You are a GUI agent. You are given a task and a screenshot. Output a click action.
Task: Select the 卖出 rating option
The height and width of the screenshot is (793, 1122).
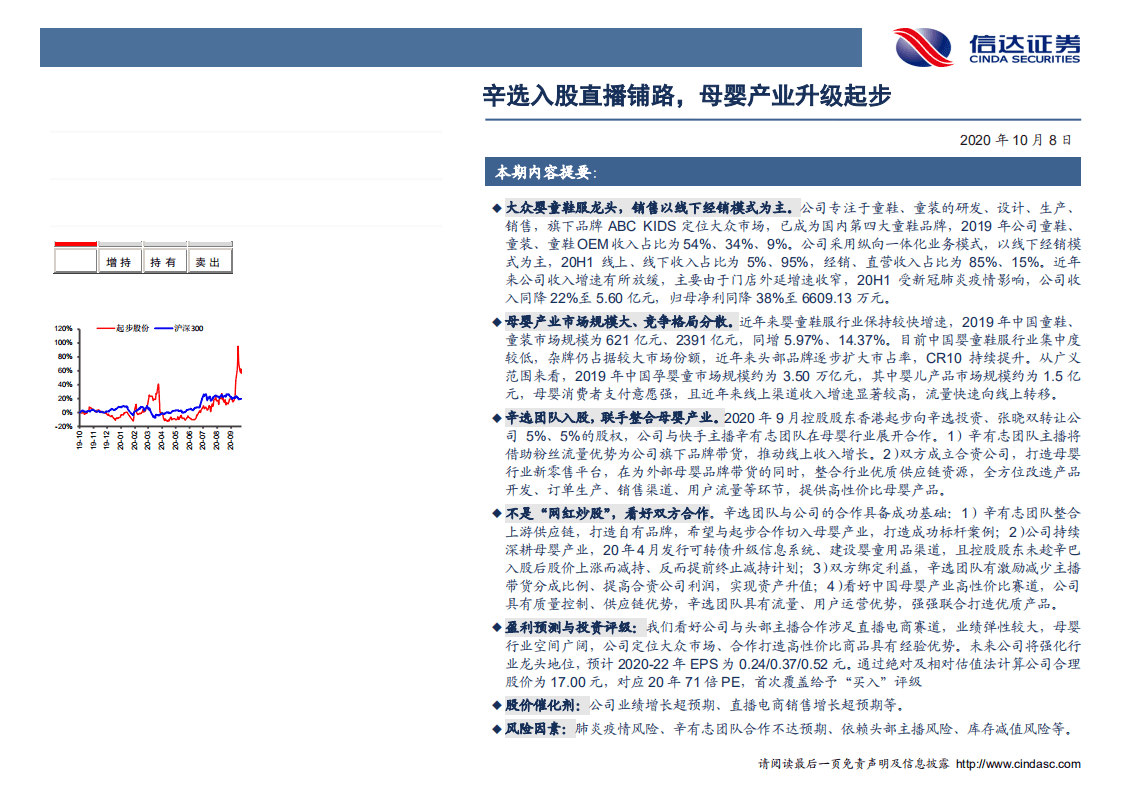coord(208,260)
